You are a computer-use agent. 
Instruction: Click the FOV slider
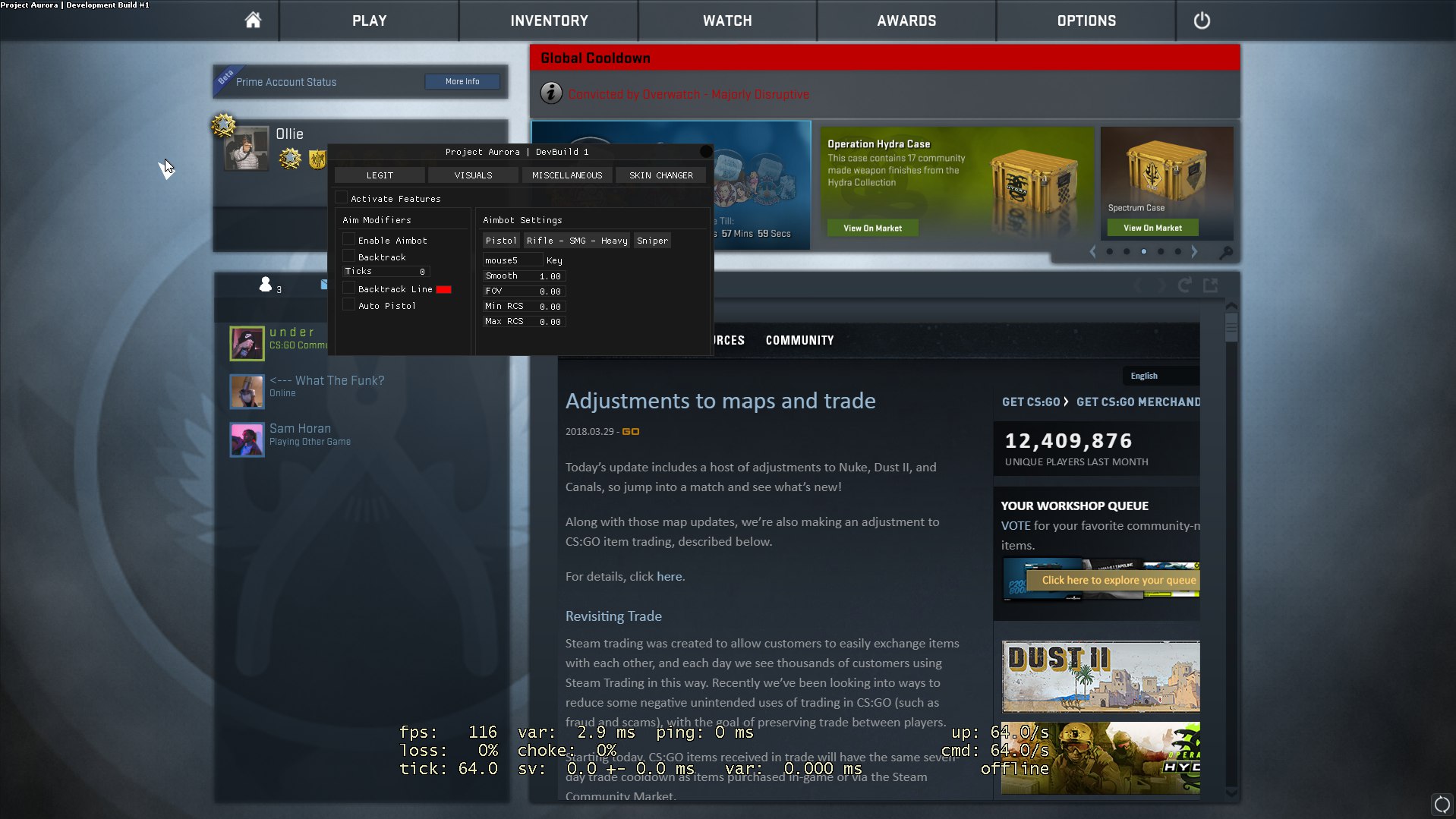(x=525, y=291)
